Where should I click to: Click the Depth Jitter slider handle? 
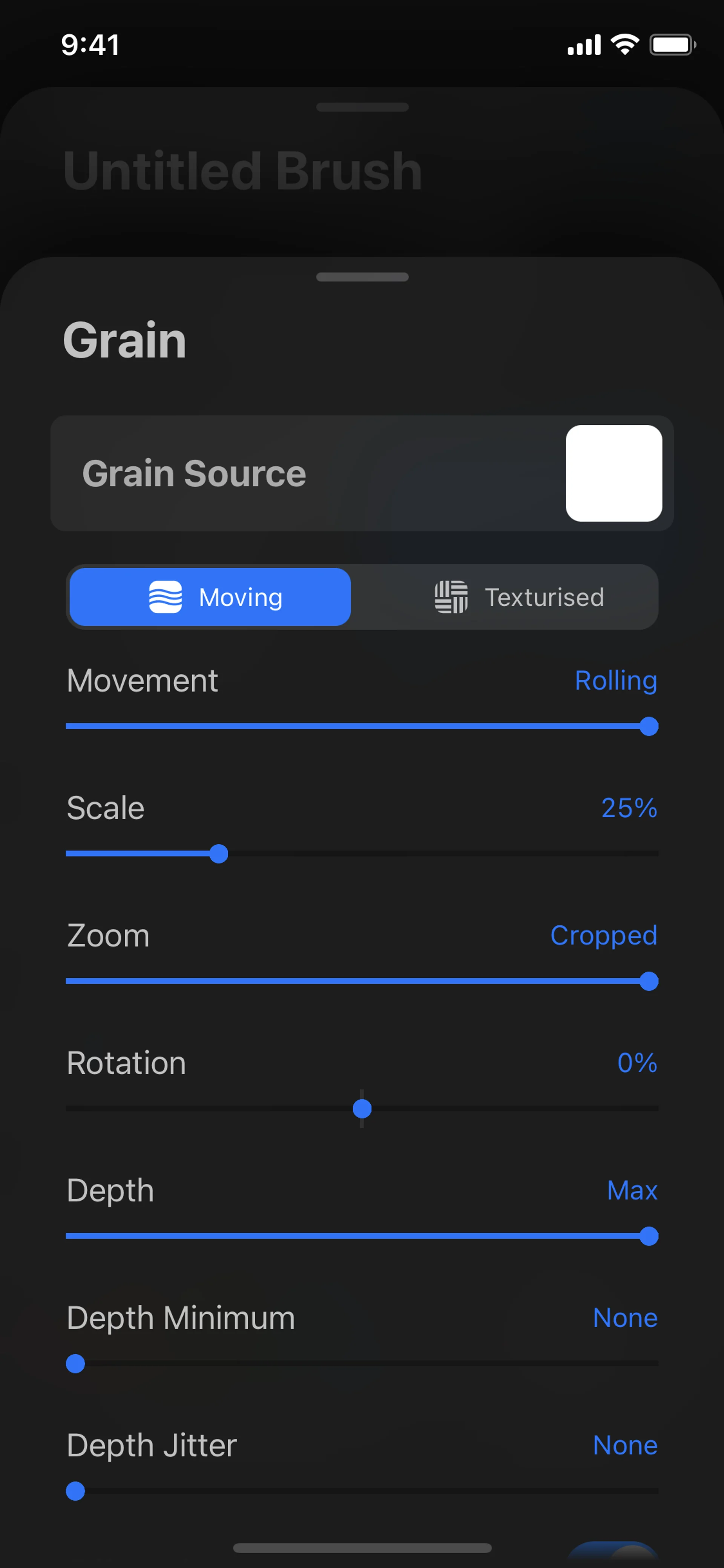[x=75, y=1491]
